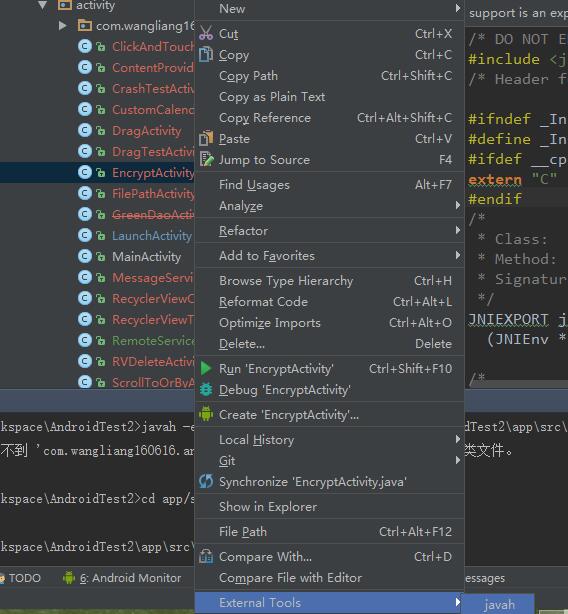The height and width of the screenshot is (614, 568).
Task: Click class icon beside LaunchActivity
Action: pyautogui.click(x=85, y=235)
